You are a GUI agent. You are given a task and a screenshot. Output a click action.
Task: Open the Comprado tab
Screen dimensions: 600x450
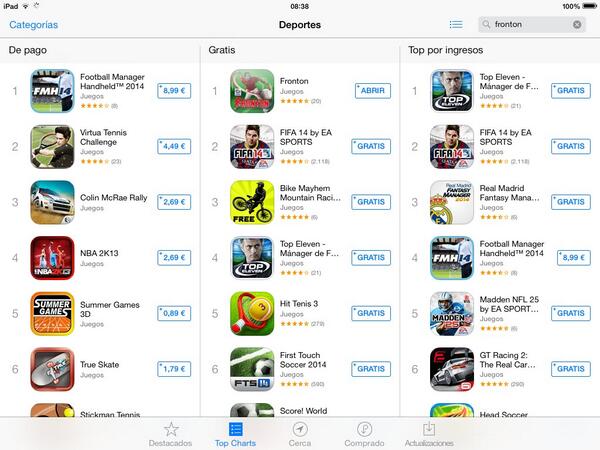coord(364,434)
